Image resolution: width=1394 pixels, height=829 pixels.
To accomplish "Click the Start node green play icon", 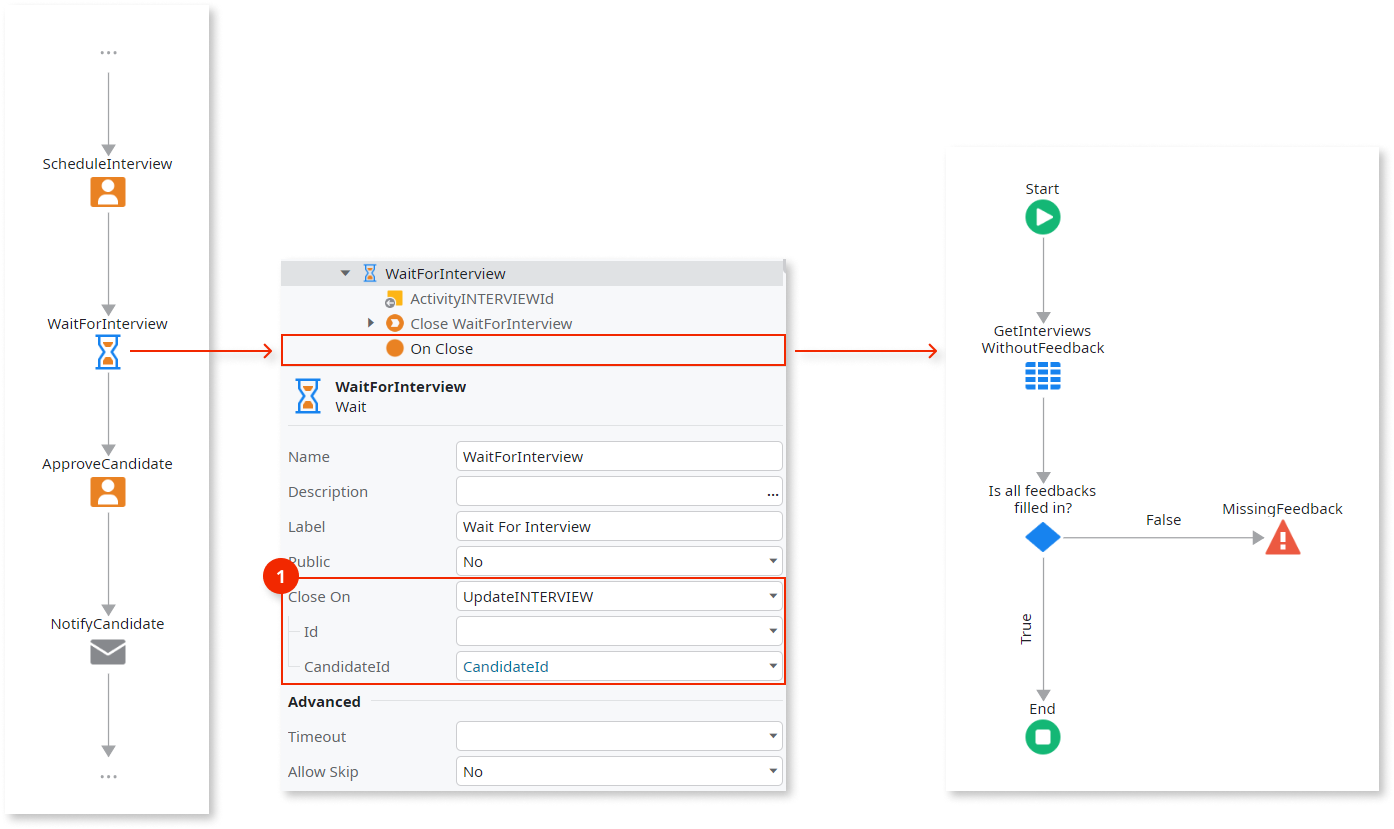I will [x=1042, y=216].
